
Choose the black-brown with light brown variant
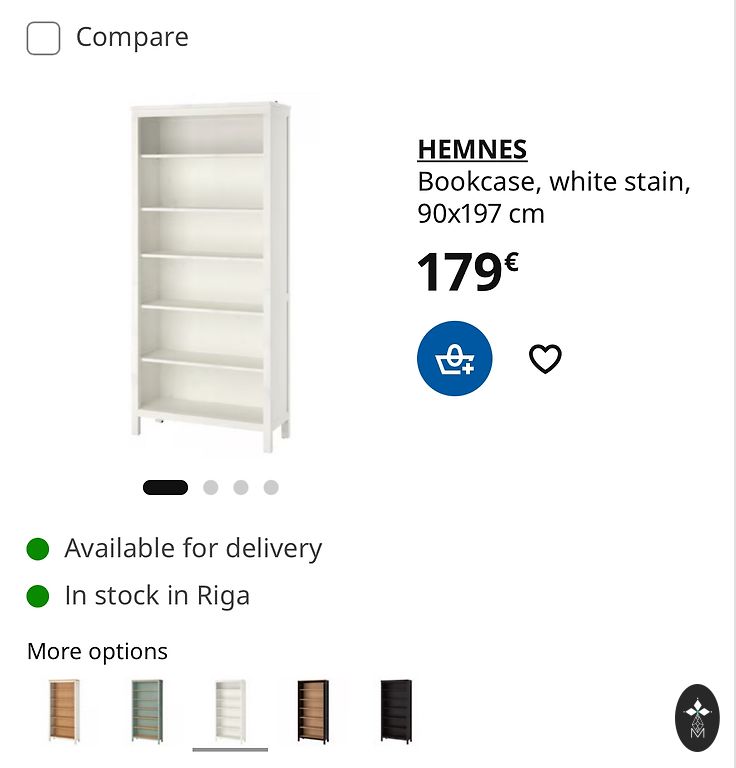click(x=313, y=711)
